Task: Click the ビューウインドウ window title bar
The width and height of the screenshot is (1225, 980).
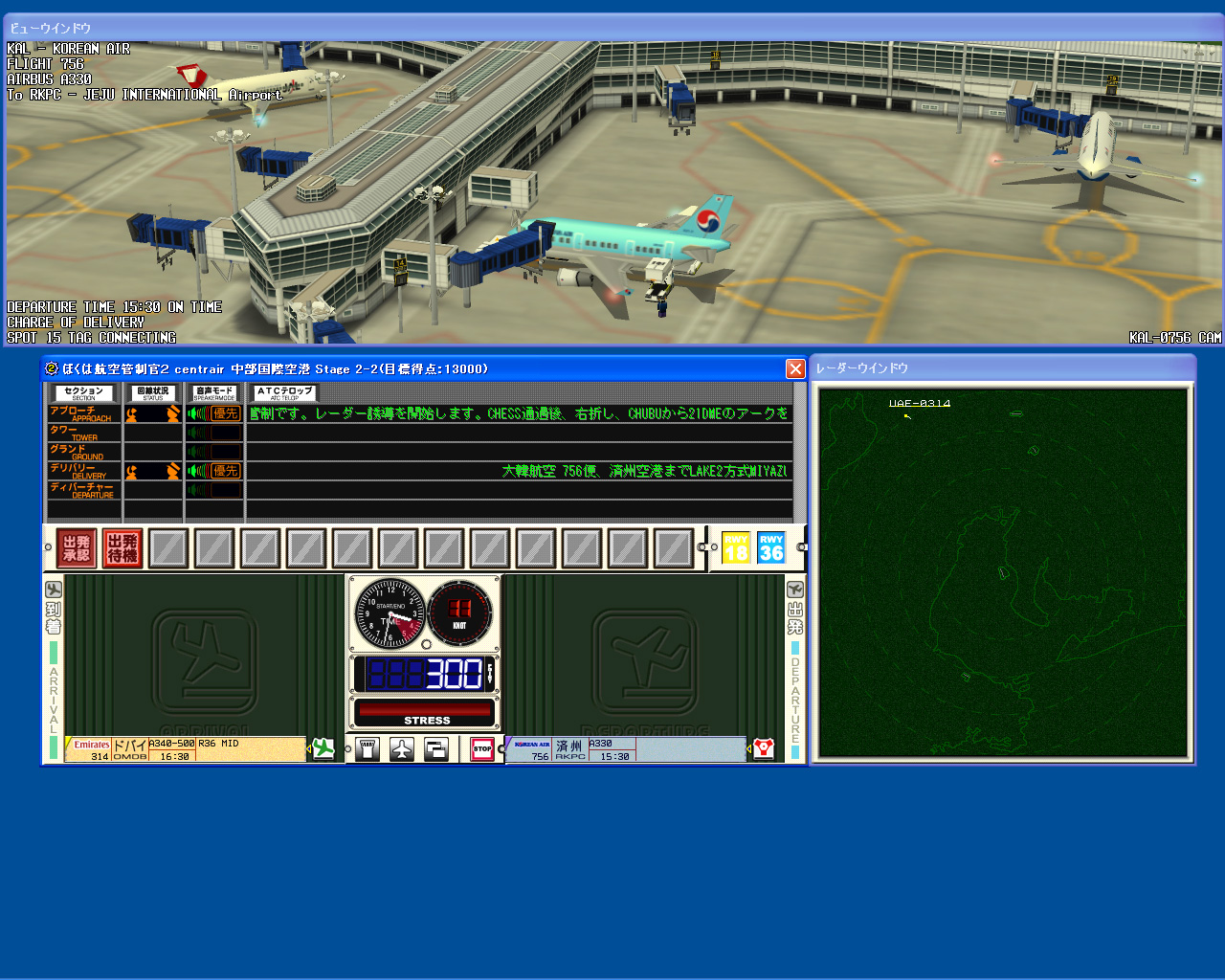Action: click(613, 28)
